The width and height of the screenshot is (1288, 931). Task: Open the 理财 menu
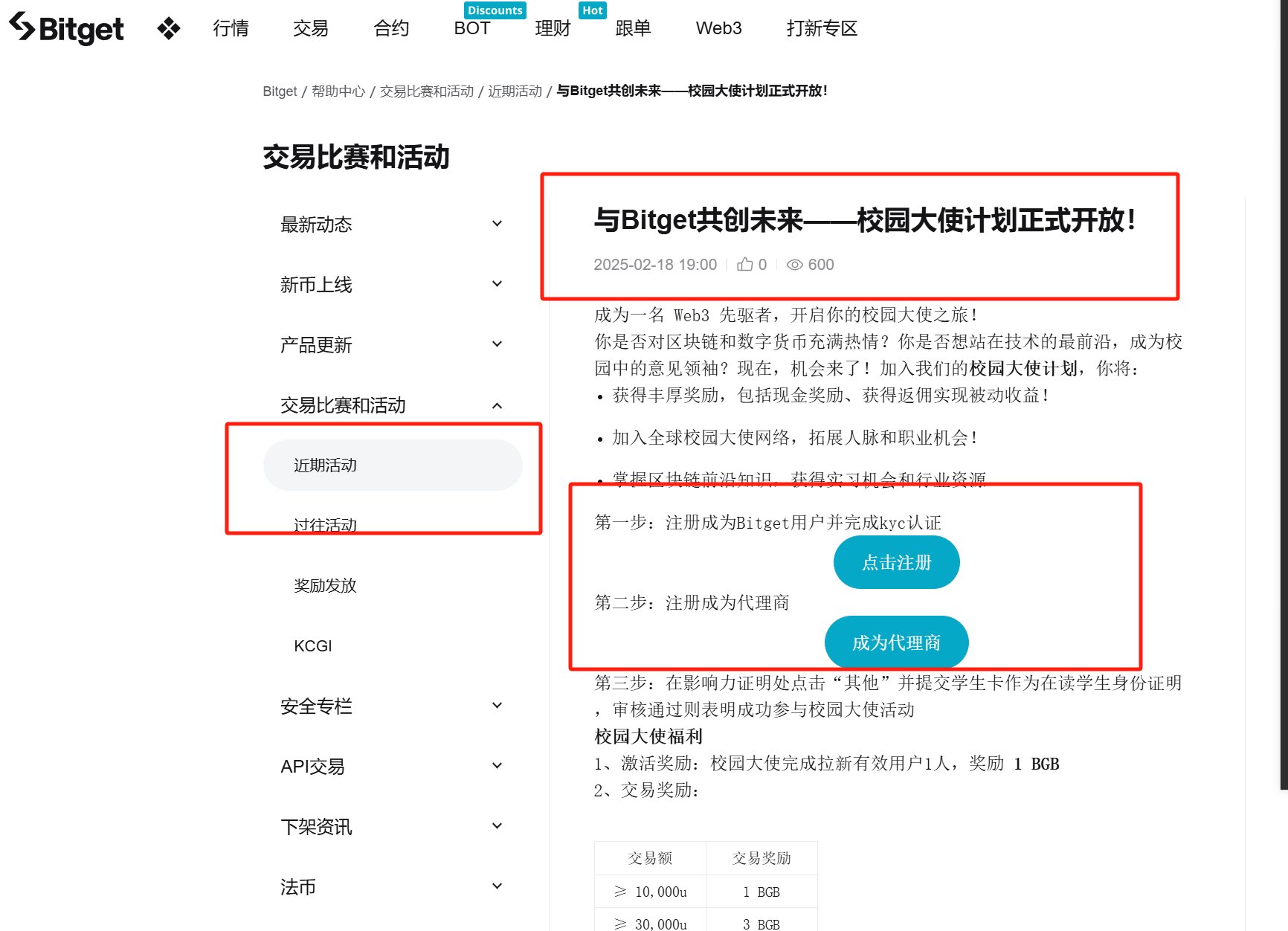553,28
